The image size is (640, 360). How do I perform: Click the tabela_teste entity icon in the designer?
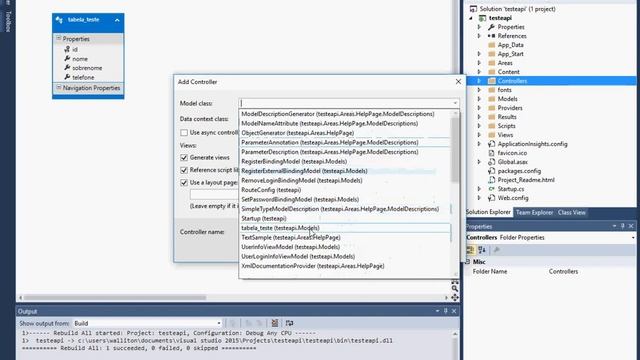coord(59,20)
